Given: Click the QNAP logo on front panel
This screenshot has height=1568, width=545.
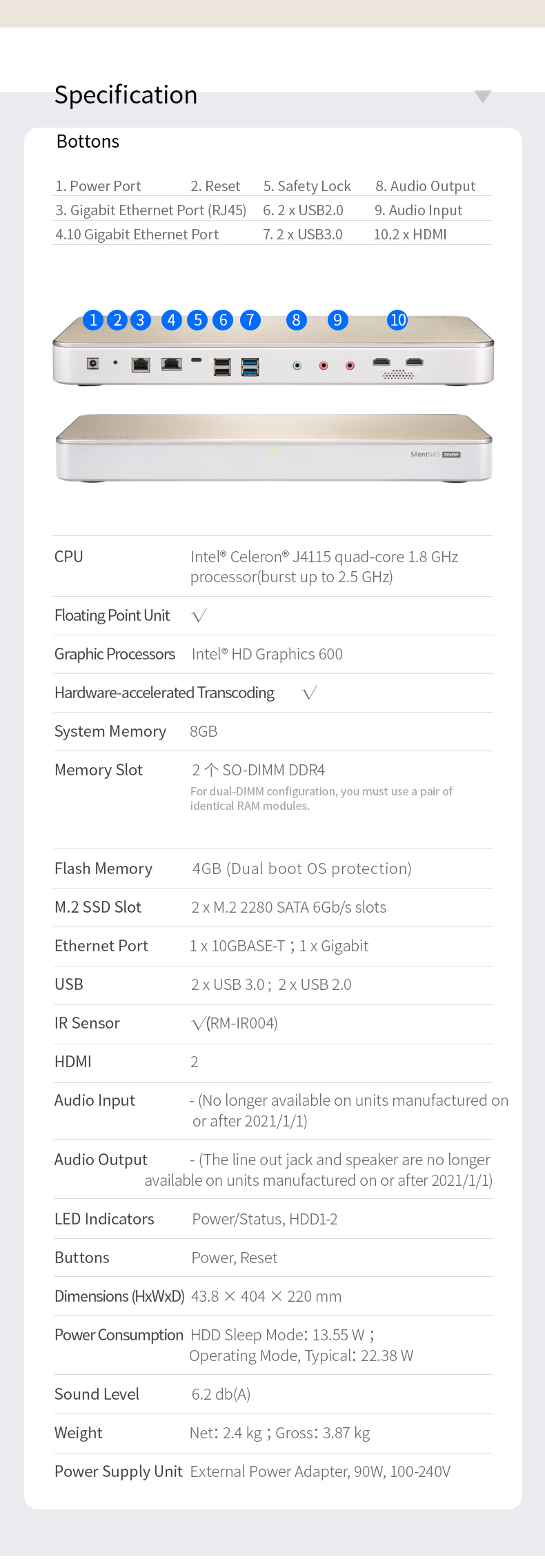Looking at the screenshot, I should click(x=451, y=455).
